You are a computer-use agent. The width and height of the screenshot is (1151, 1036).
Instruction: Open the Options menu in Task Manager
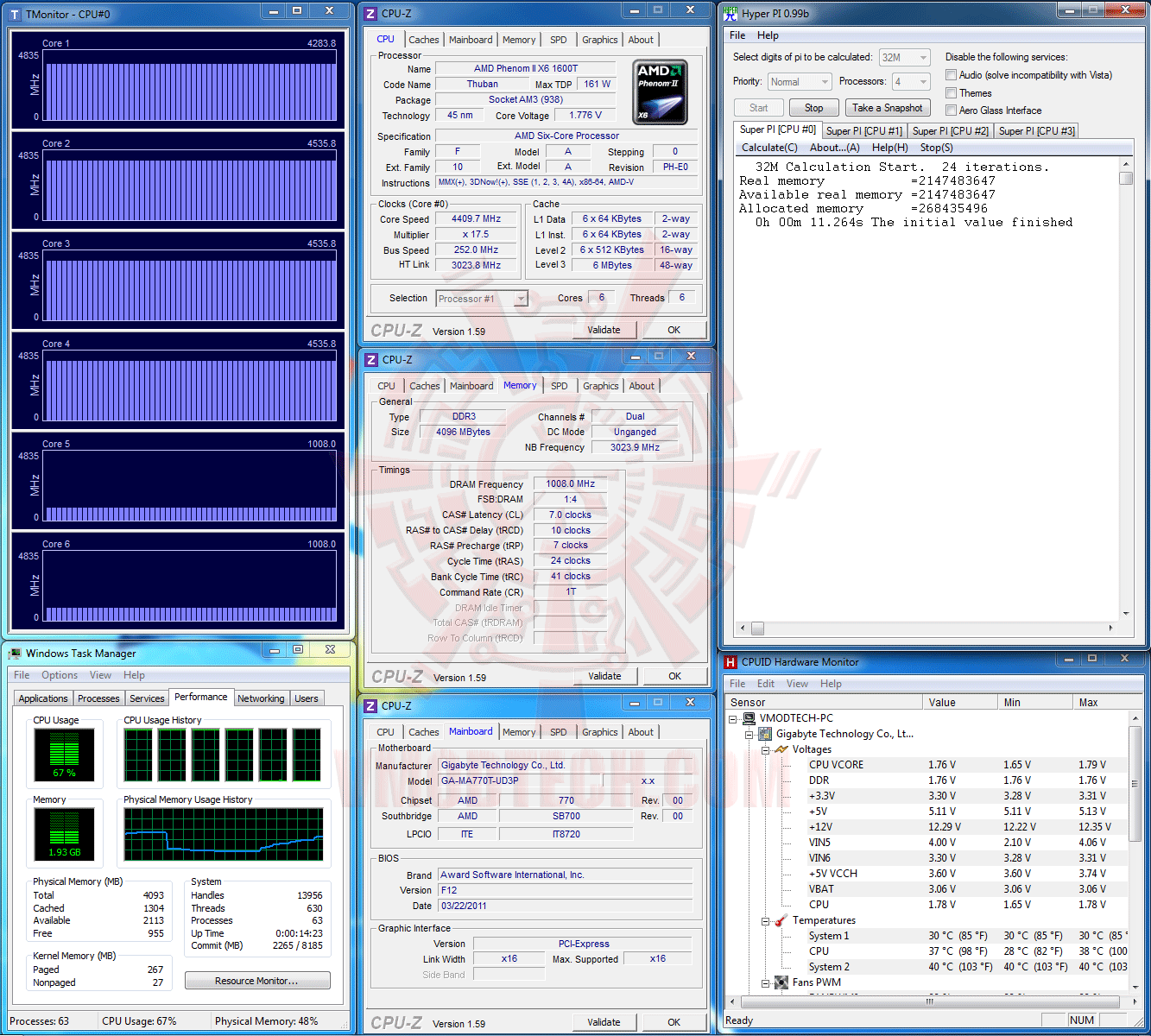pos(60,675)
